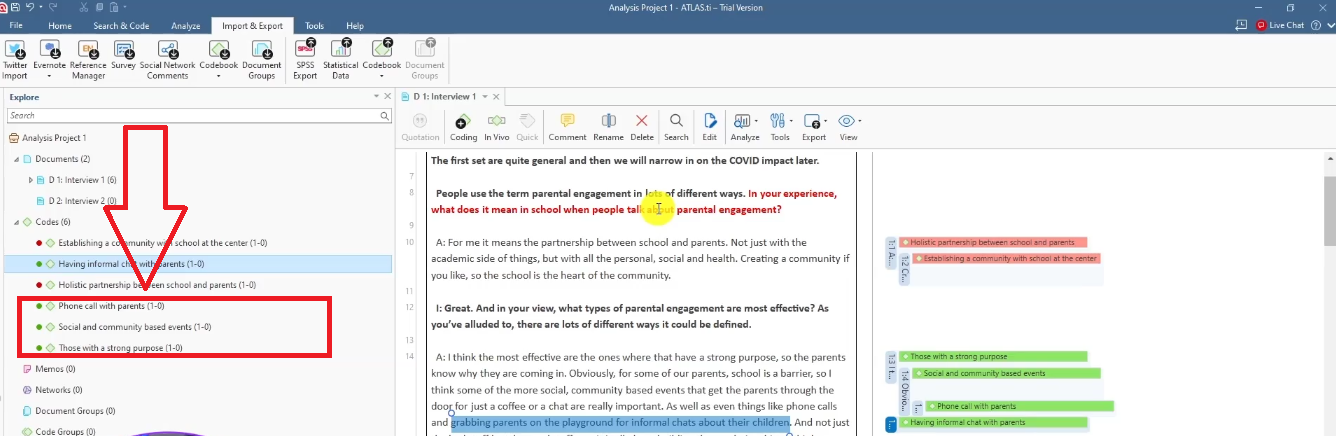
Task: Switch to the Home ribbon tab
Action: pyautogui.click(x=60, y=25)
